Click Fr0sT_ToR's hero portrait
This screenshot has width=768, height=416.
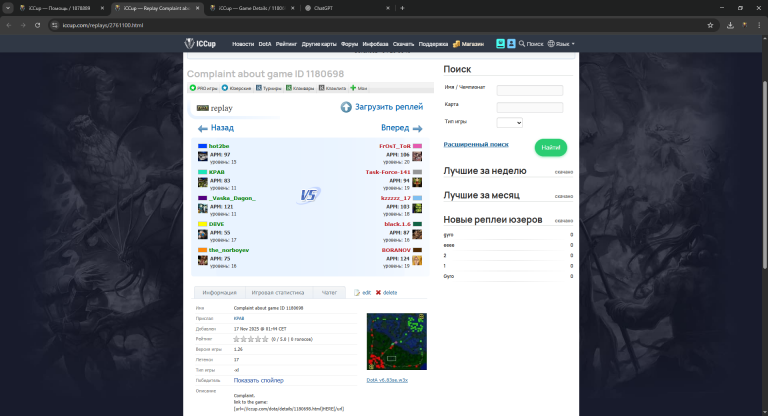point(417,156)
